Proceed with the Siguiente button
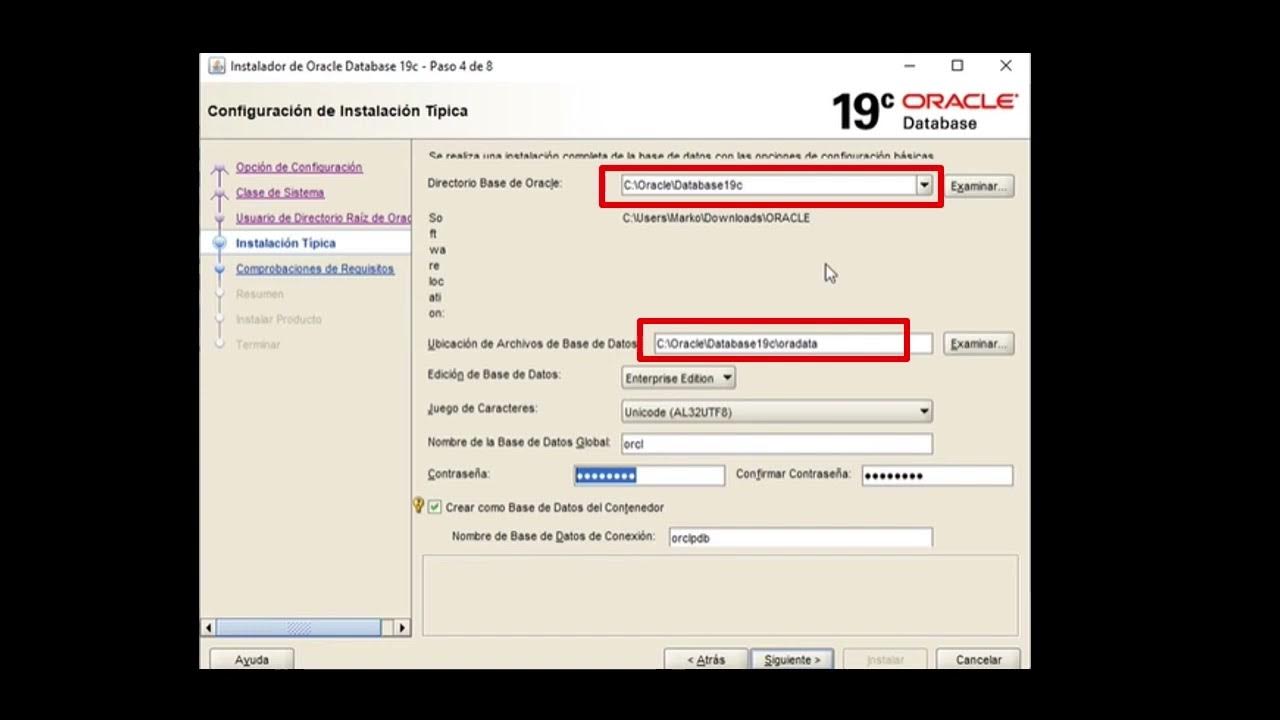Viewport: 1280px width, 720px height. tap(792, 659)
